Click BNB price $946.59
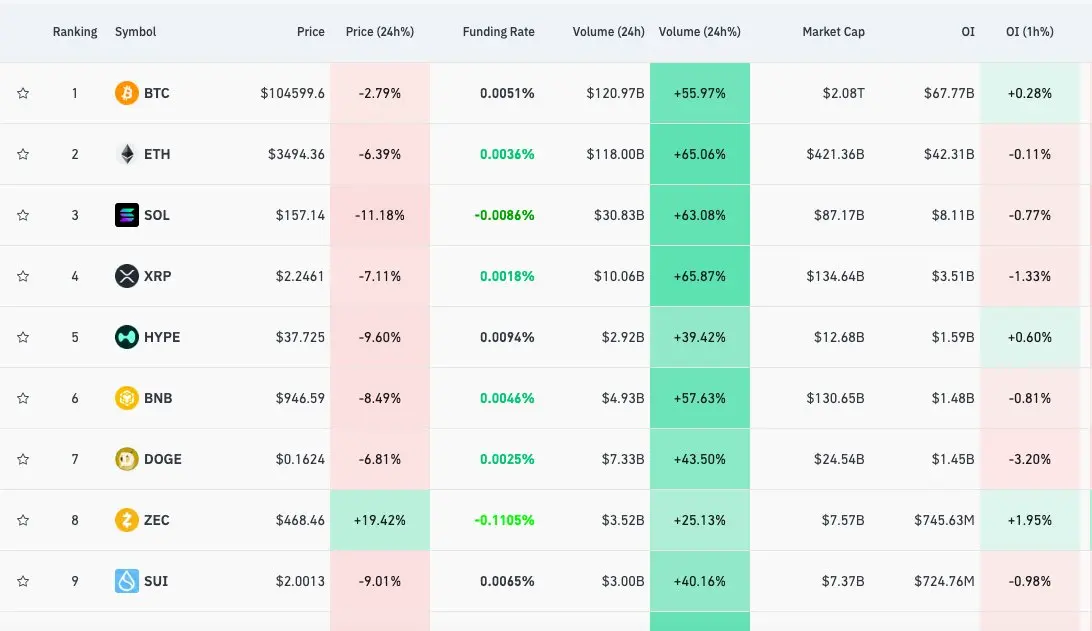The image size is (1092, 631). point(300,398)
